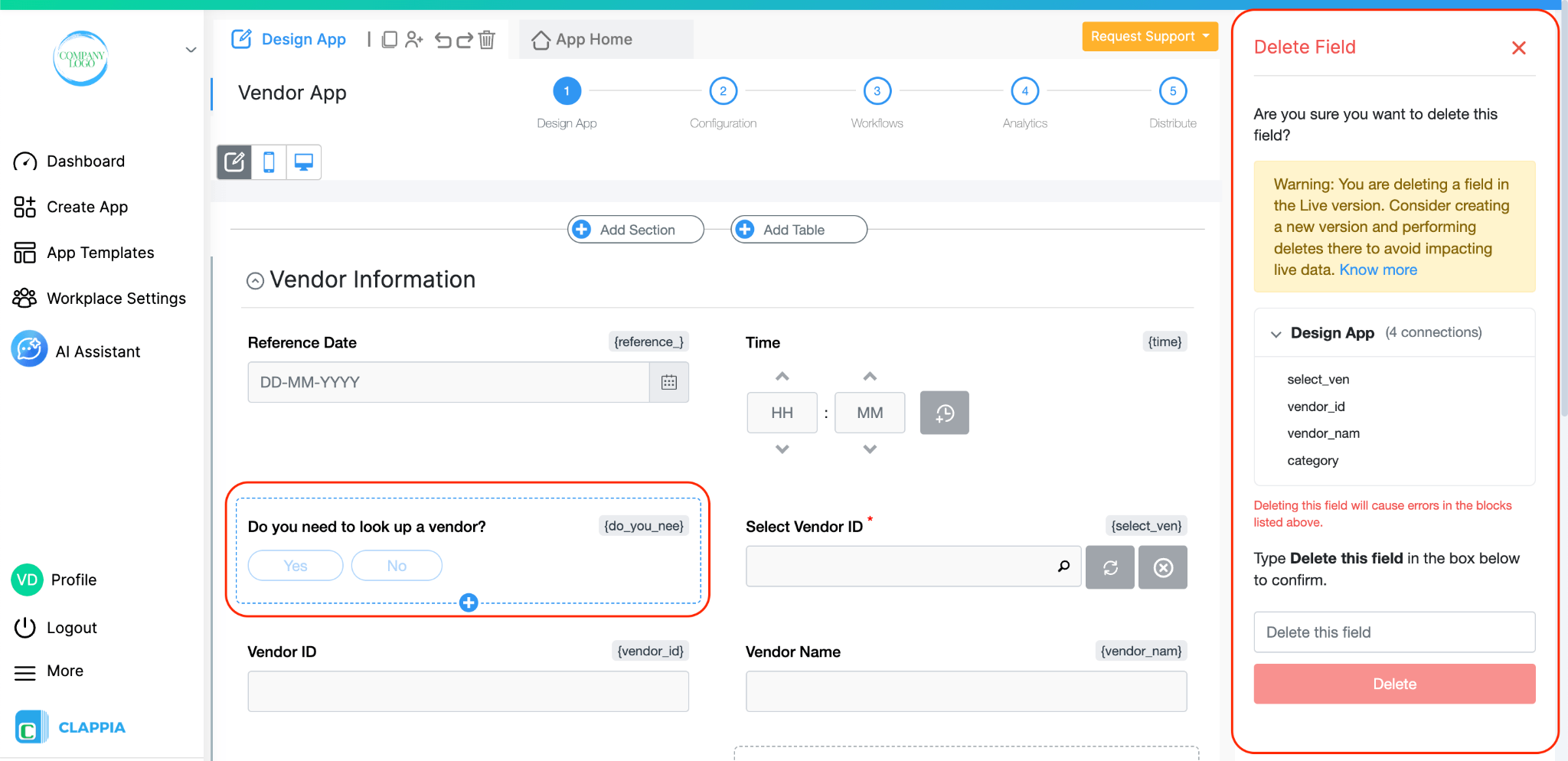Click the Add Table button
The image size is (1568, 761).
pos(799,230)
